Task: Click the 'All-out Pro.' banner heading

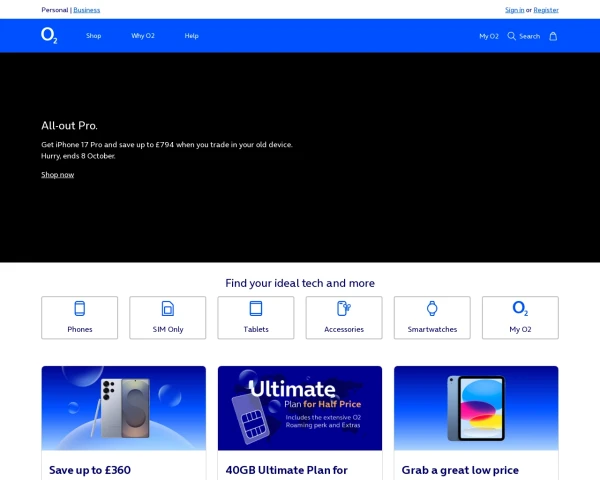Action: click(69, 126)
